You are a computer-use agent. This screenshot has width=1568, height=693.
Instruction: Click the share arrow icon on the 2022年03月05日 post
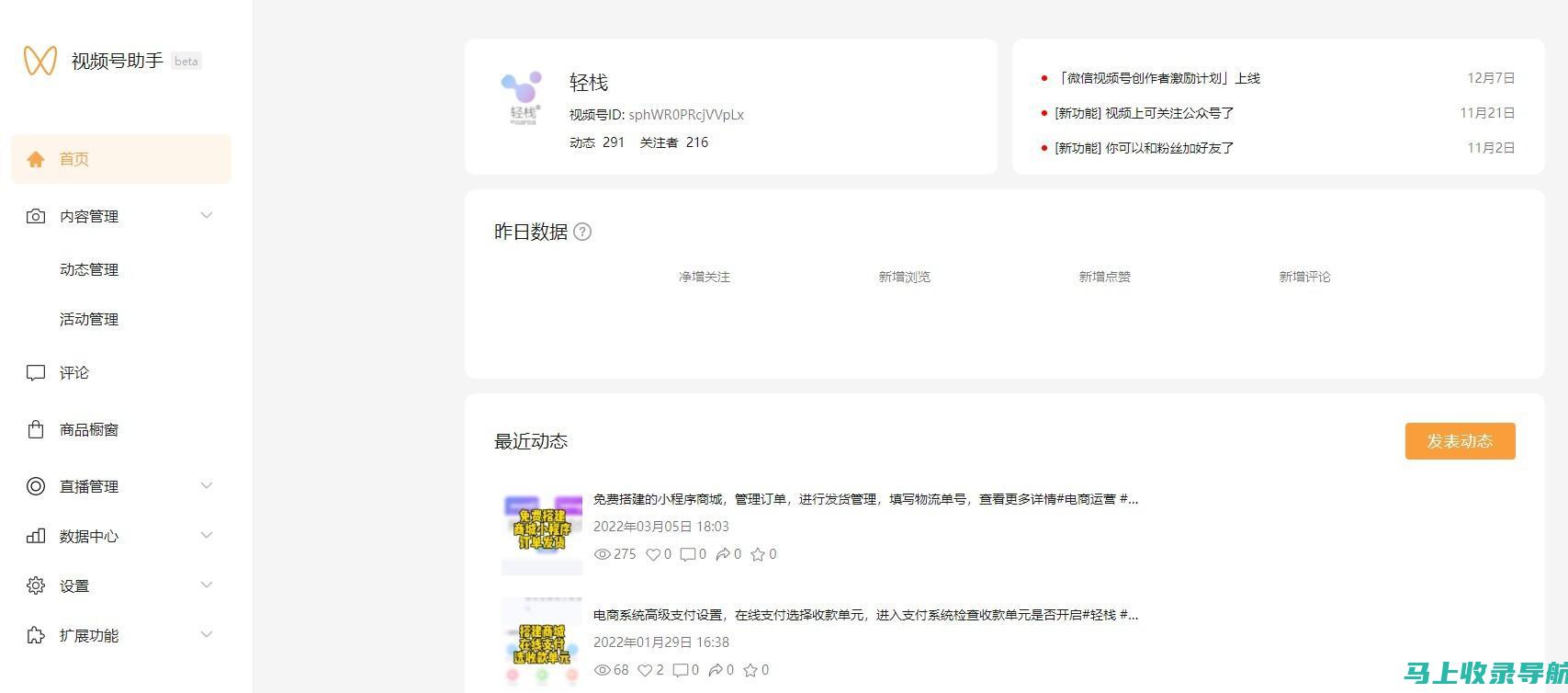coord(723,554)
